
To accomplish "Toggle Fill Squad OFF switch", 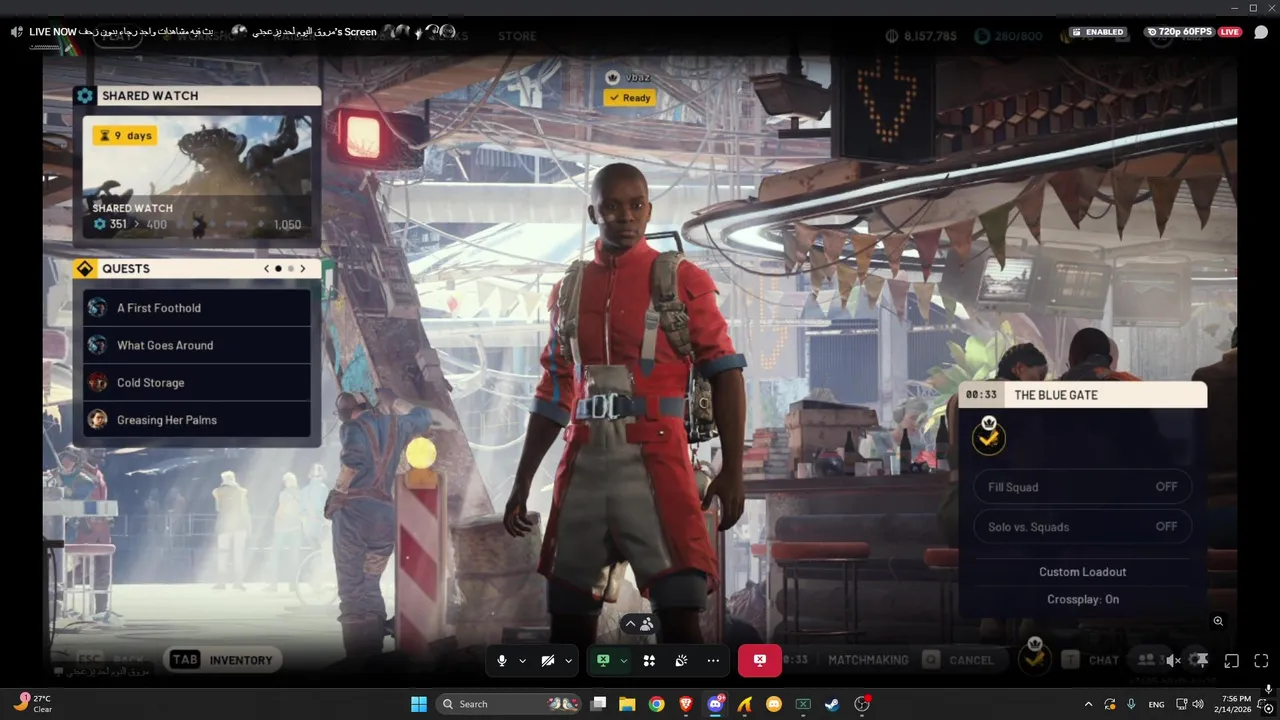I will point(1083,487).
